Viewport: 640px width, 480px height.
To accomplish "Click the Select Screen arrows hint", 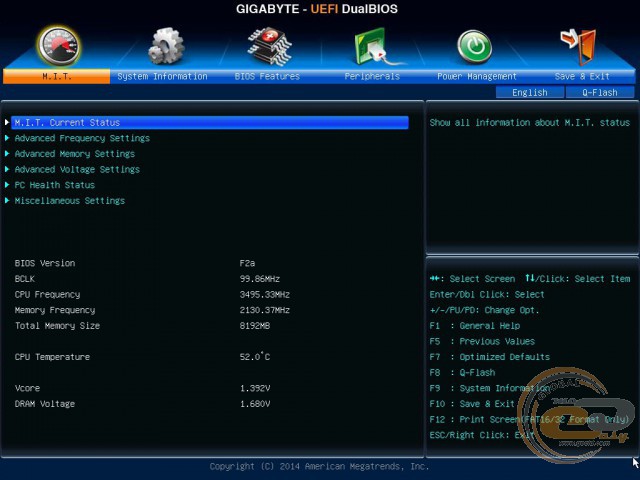I will click(472, 279).
